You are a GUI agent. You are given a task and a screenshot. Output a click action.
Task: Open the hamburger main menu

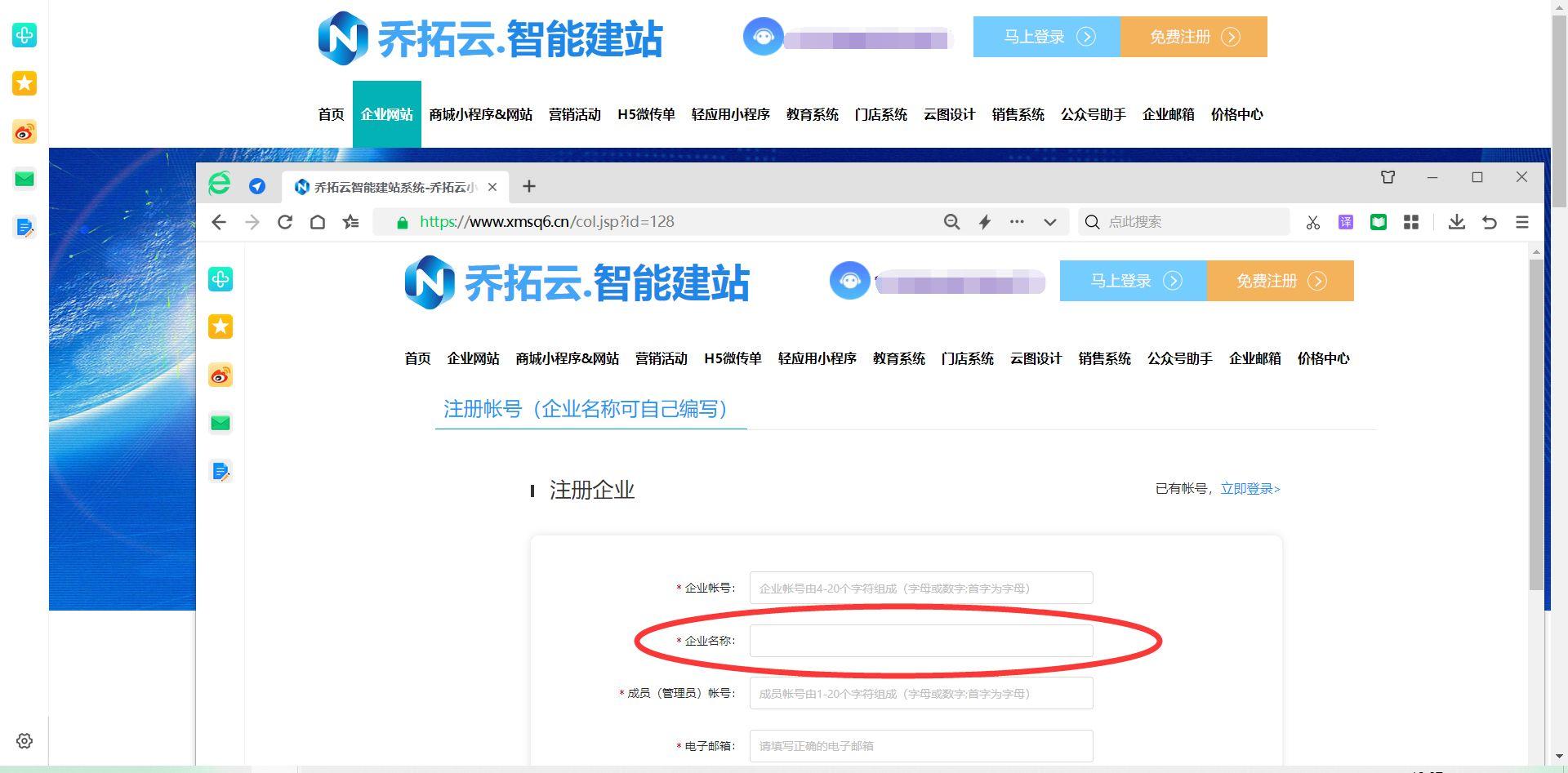click(1522, 222)
